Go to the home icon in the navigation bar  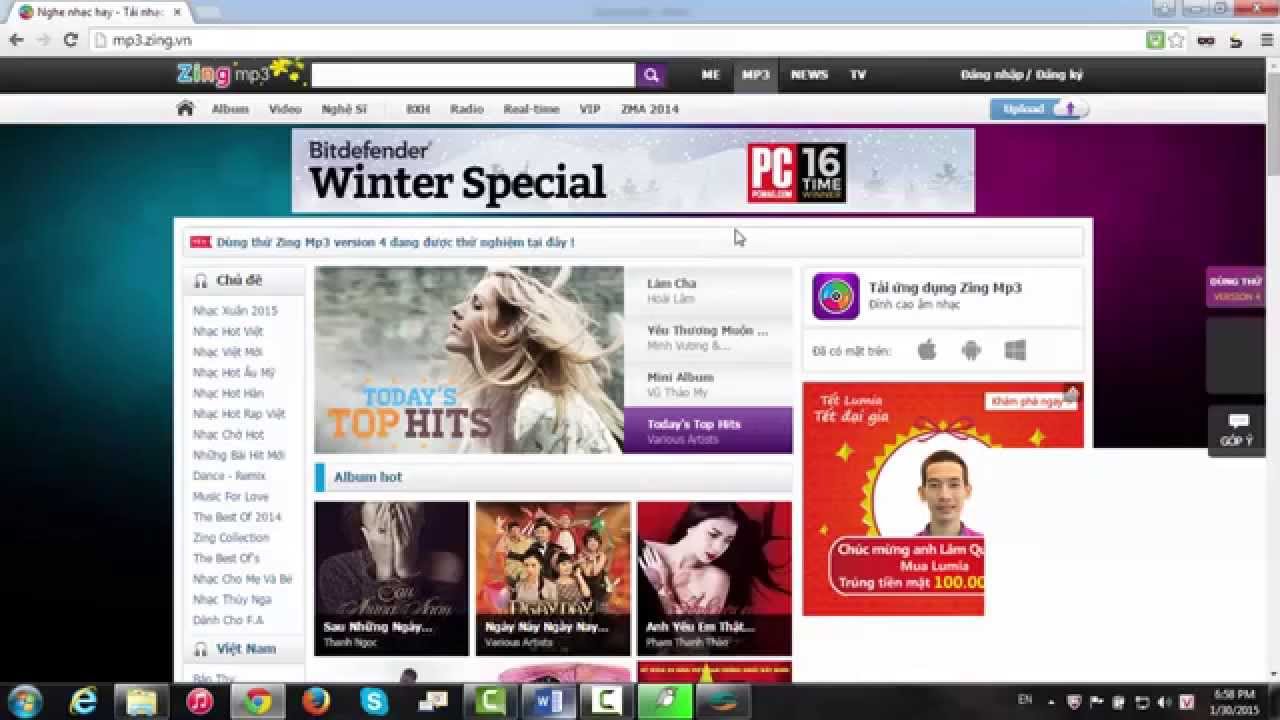[185, 108]
